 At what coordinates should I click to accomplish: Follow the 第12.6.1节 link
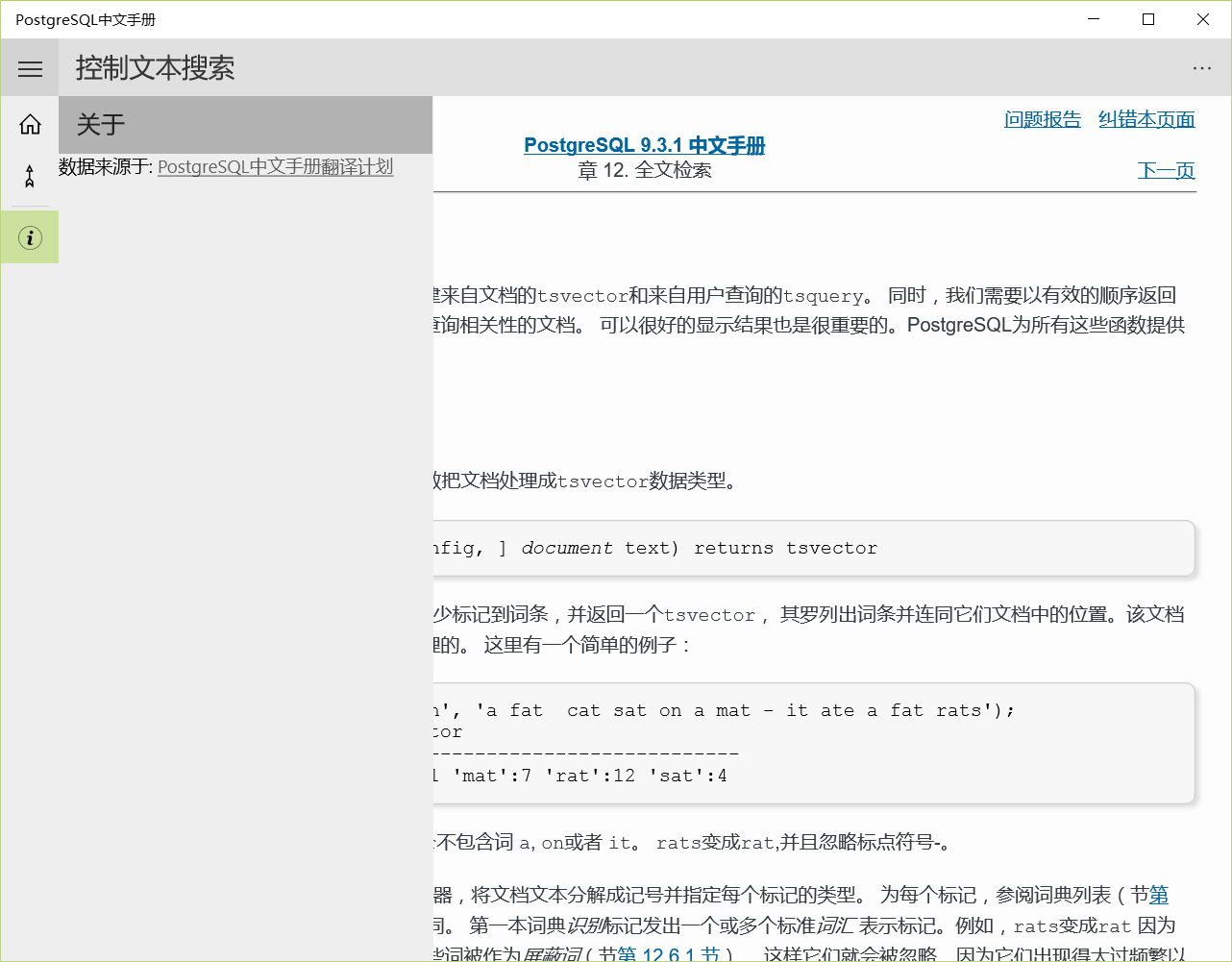click(x=669, y=954)
